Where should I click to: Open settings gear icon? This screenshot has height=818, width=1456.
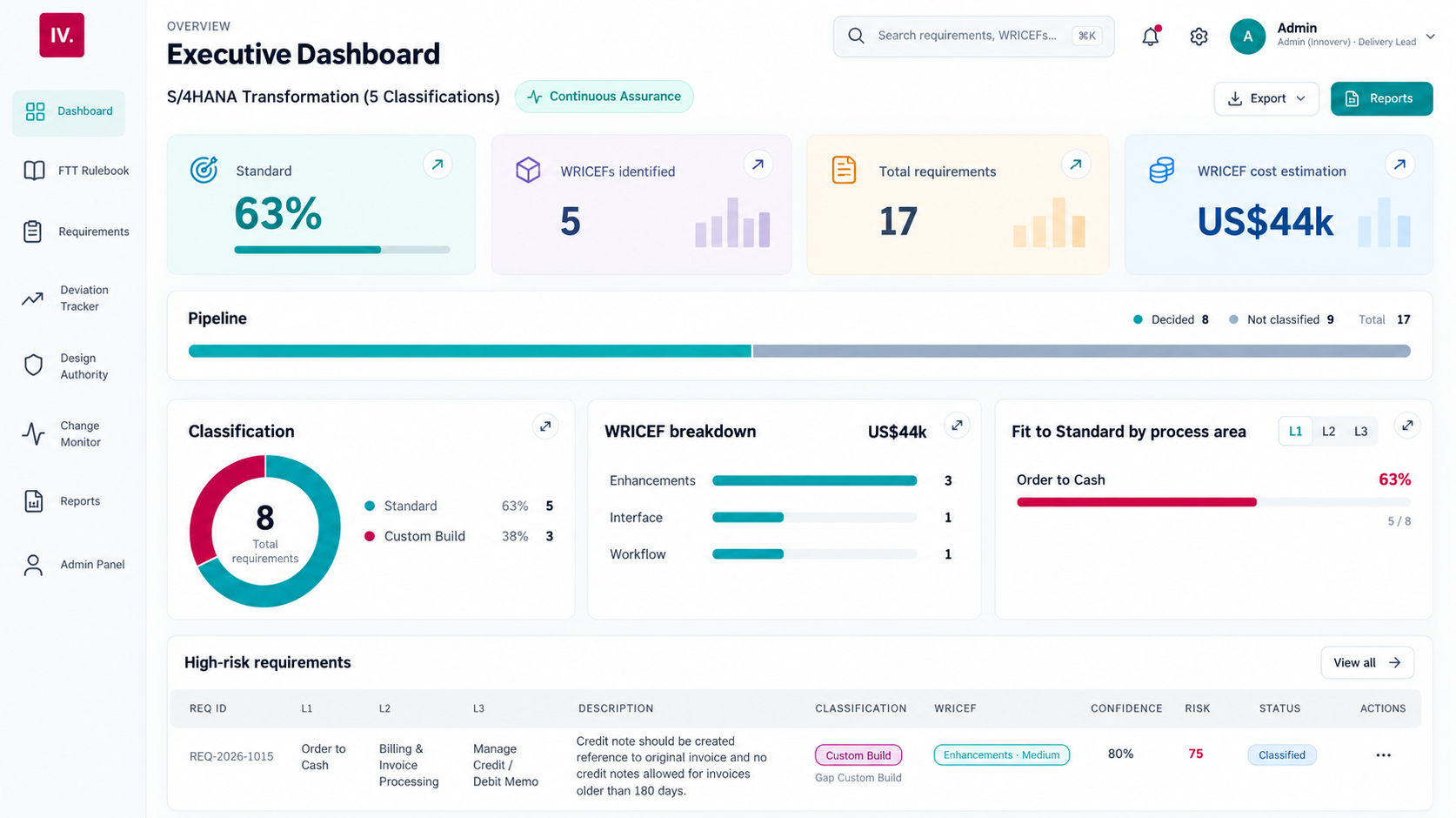[x=1199, y=37]
